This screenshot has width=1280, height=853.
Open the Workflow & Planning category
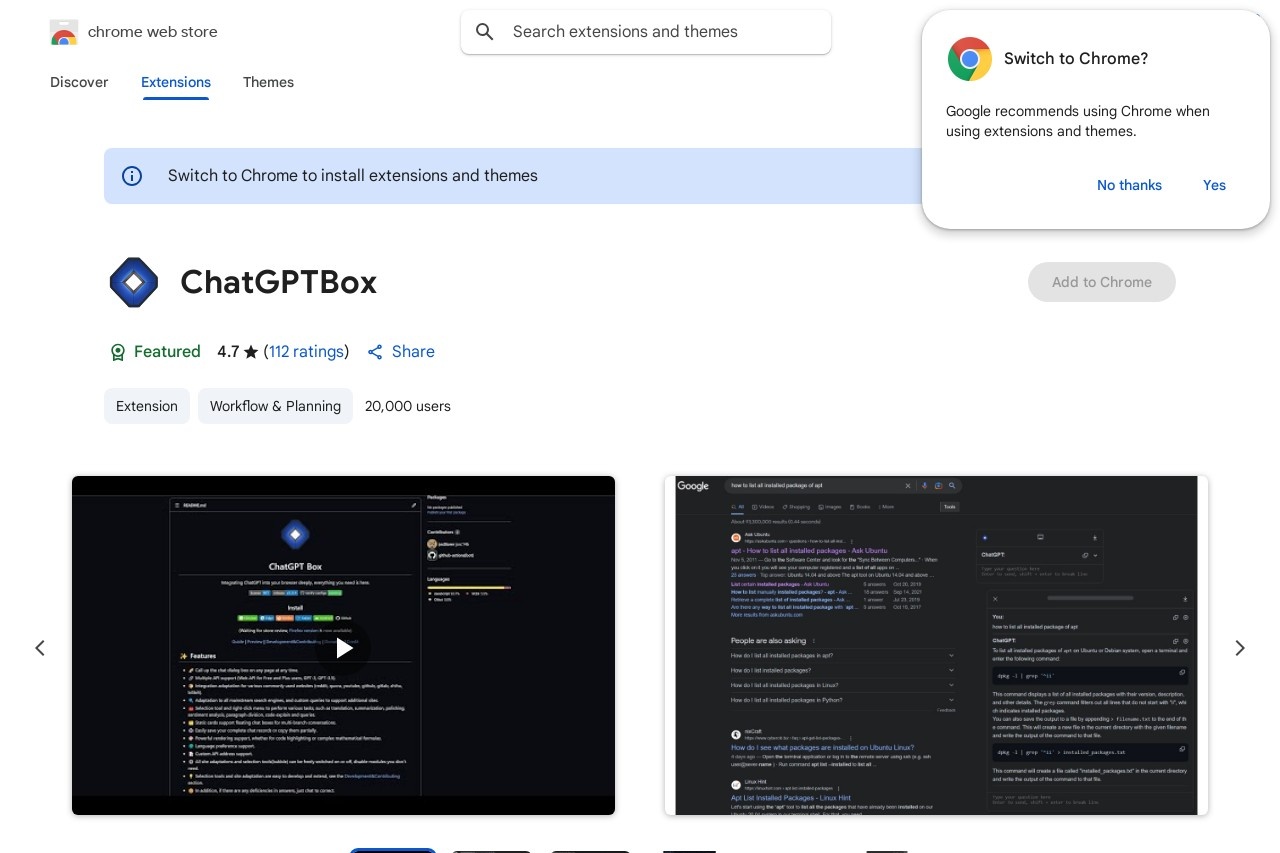[x=275, y=406]
